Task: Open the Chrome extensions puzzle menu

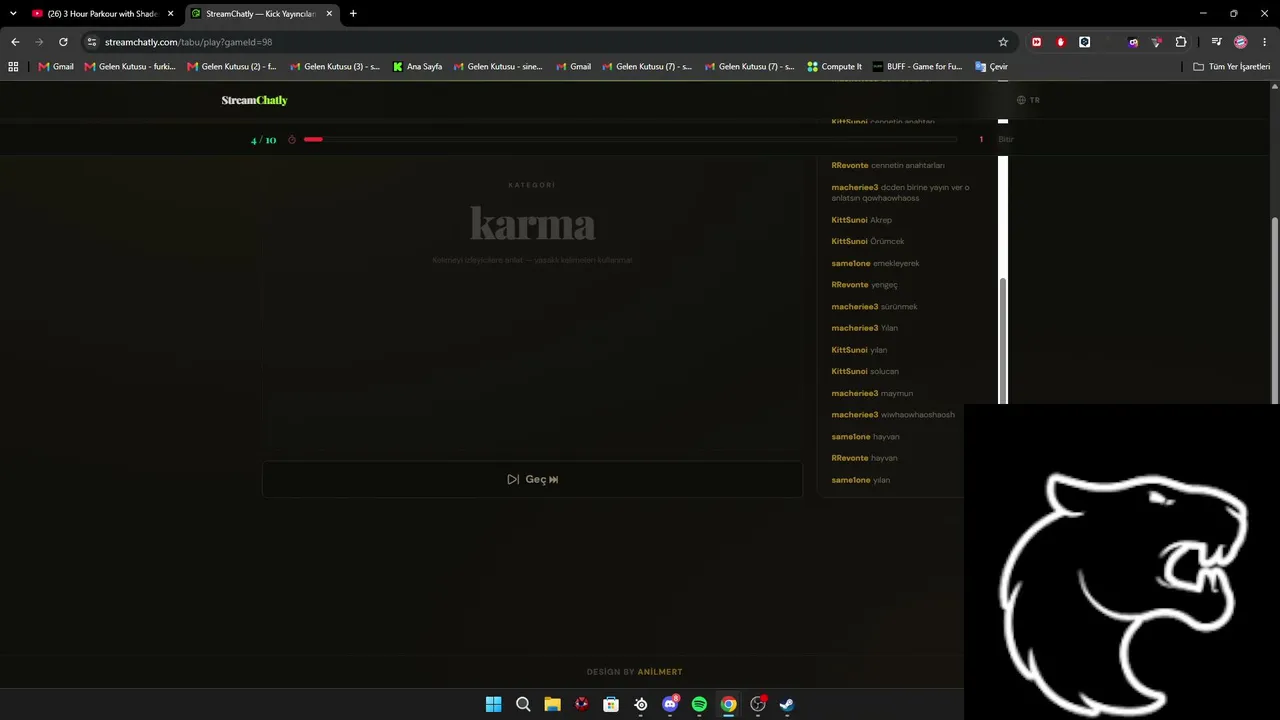Action: [1181, 42]
